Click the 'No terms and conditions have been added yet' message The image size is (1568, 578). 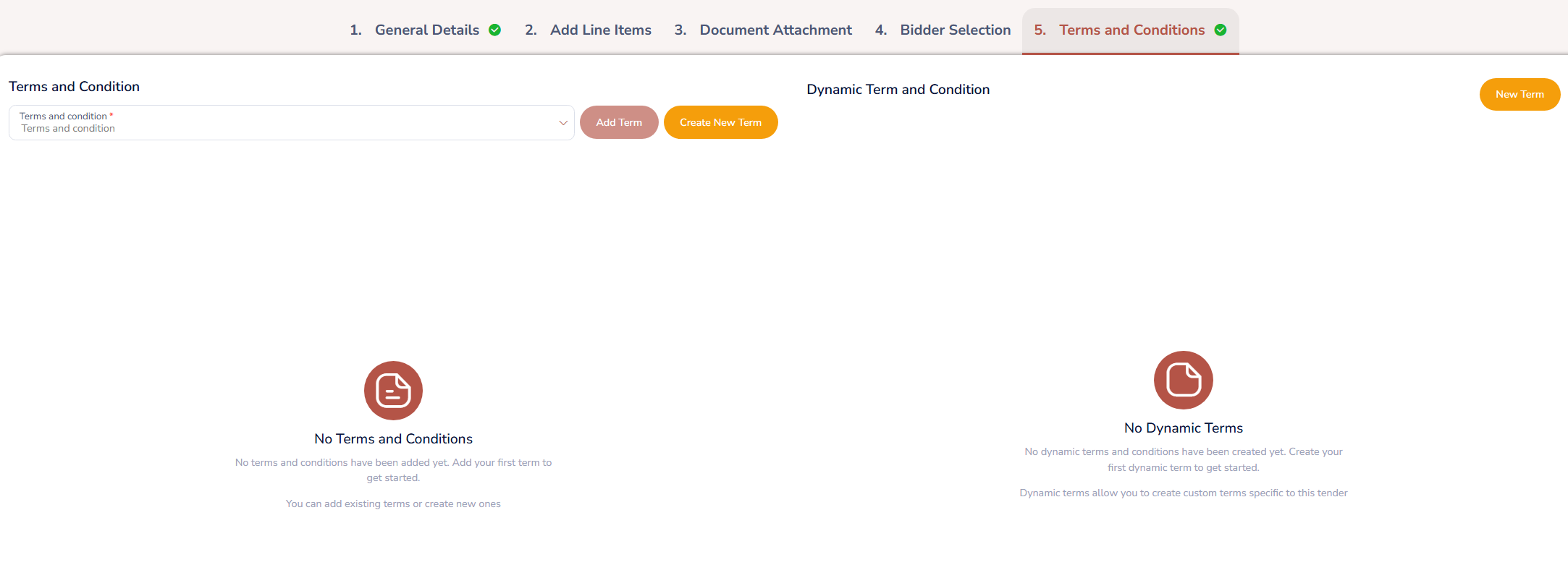[x=393, y=469]
